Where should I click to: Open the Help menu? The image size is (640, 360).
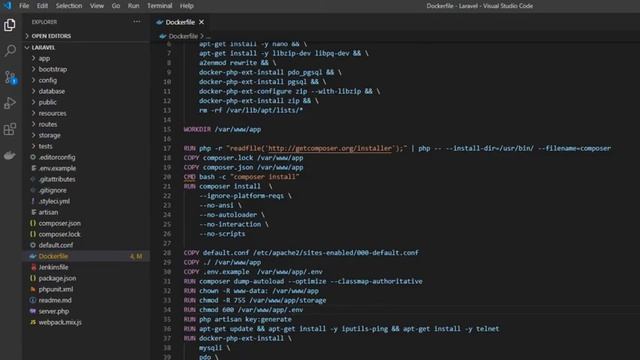click(187, 6)
